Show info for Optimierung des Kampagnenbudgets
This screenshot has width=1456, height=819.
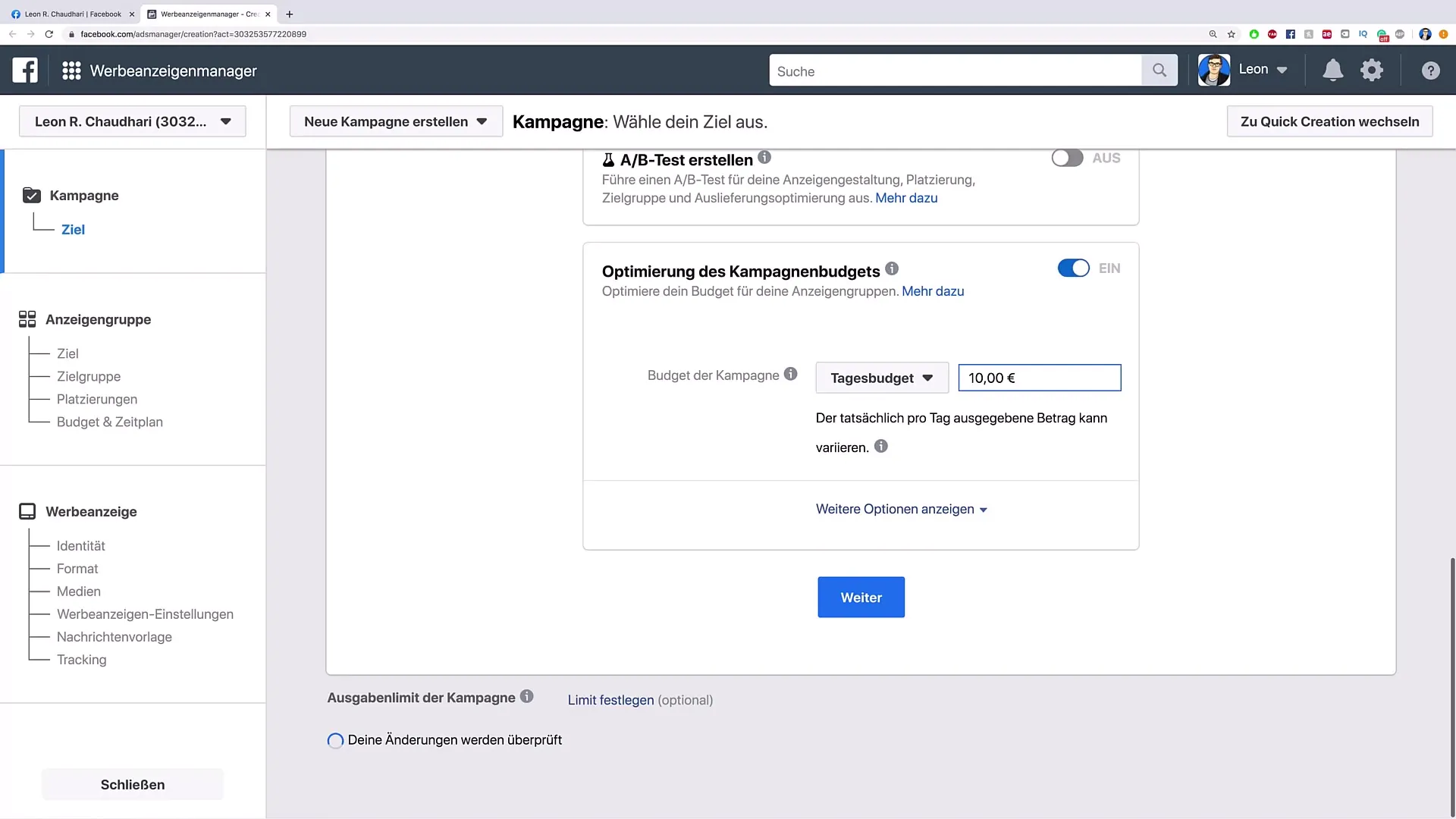point(892,268)
